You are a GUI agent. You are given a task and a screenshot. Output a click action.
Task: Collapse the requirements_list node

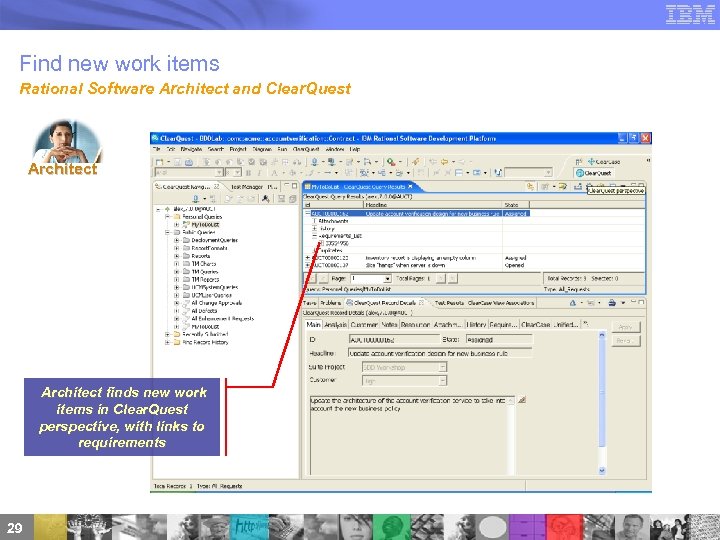click(315, 236)
